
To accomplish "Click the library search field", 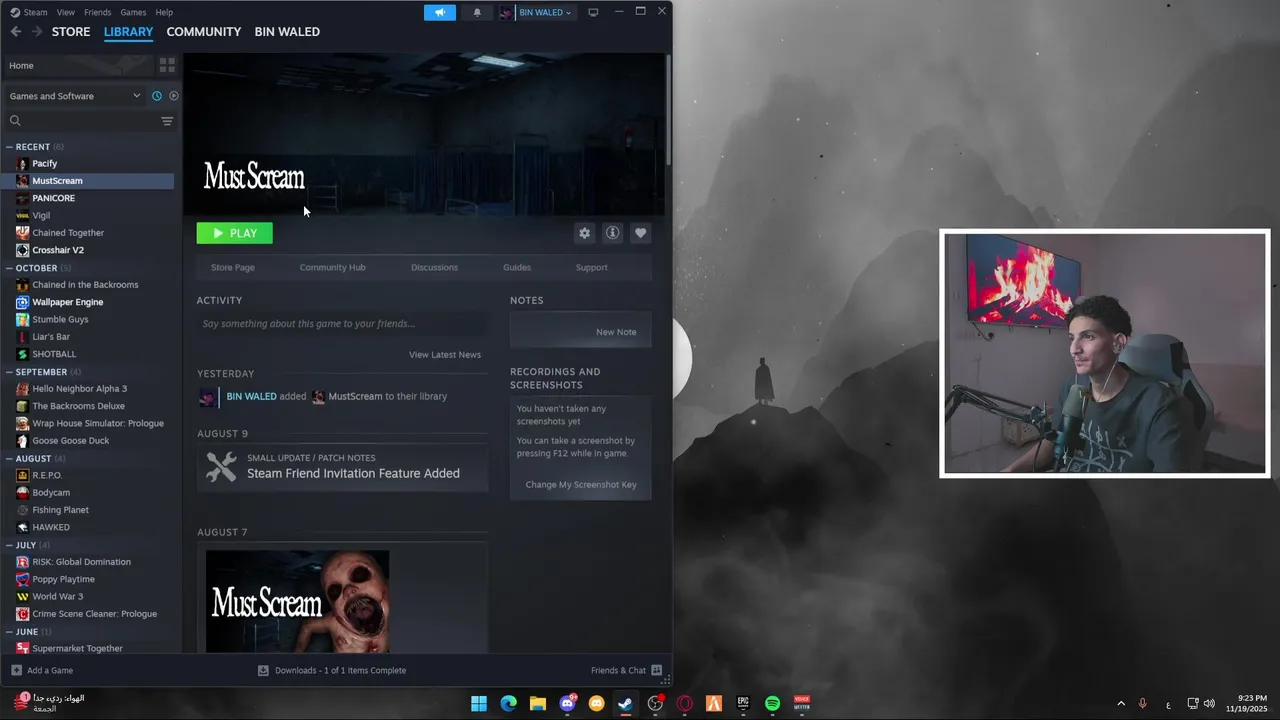I will coord(82,121).
